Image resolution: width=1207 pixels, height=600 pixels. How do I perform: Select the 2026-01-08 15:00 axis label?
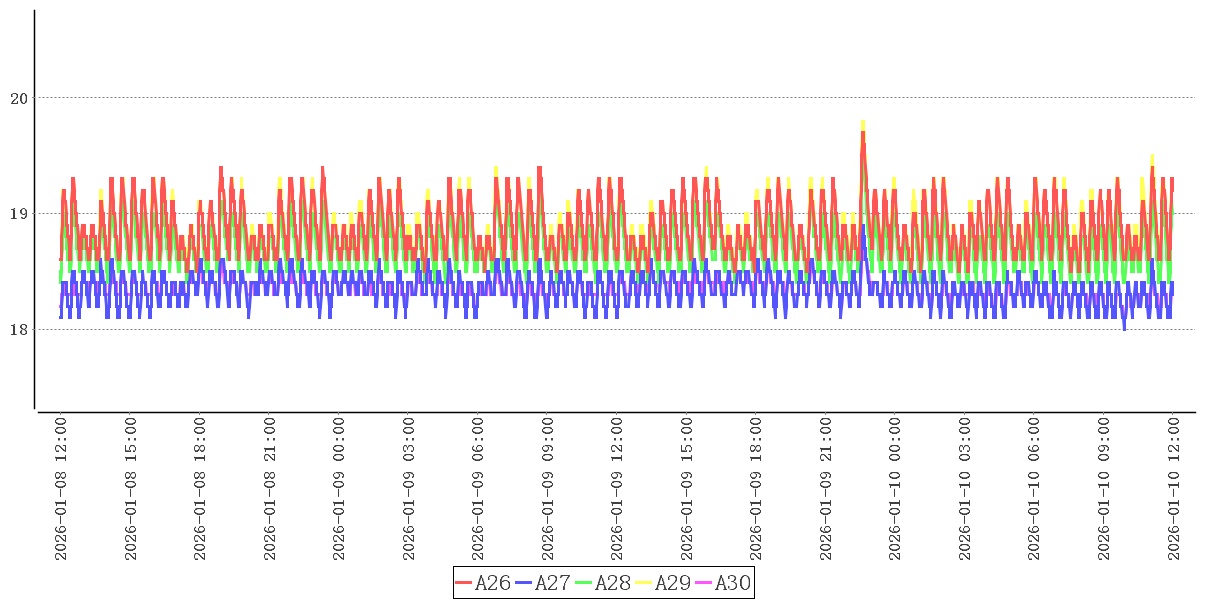(130, 489)
